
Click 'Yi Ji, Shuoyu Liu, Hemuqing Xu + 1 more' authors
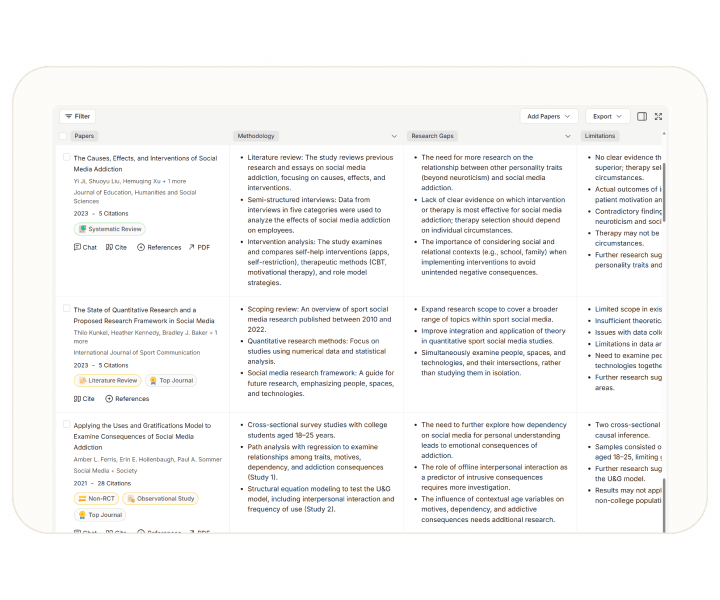[130, 181]
